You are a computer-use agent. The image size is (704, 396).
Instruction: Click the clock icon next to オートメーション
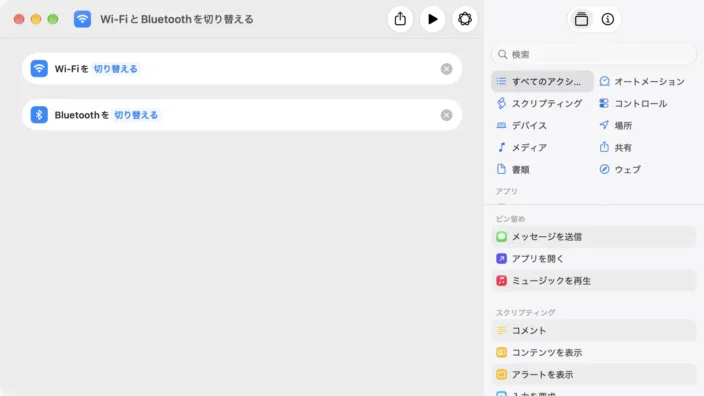pos(604,81)
